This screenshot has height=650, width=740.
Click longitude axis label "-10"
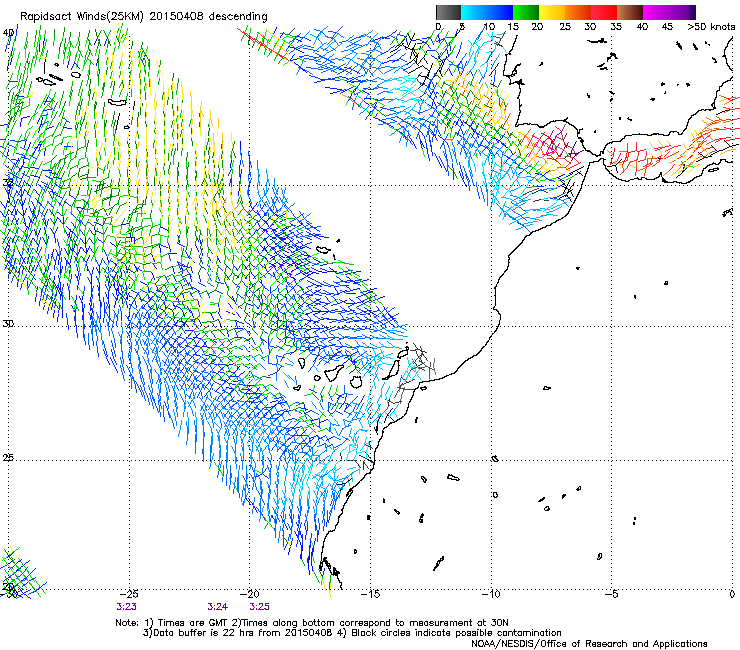tap(491, 594)
